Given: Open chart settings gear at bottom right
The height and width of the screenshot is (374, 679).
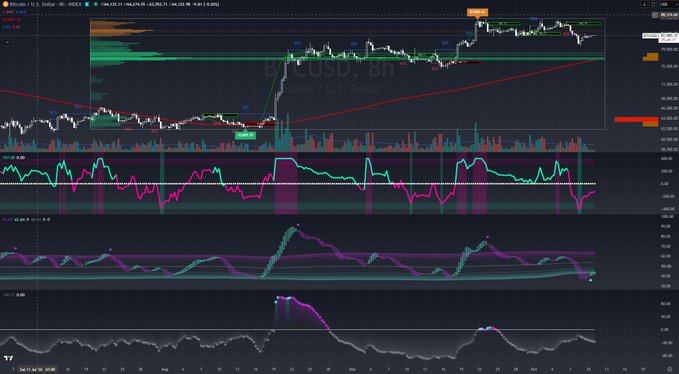Looking at the screenshot, I should pos(669,369).
